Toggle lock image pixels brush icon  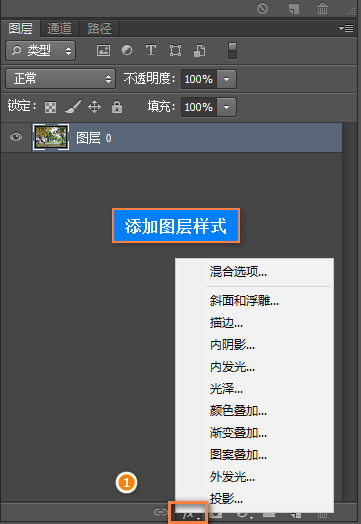click(73, 107)
